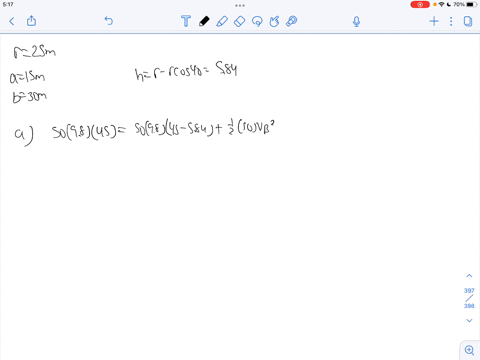Tap the multitasking three dots at top

point(240,5)
